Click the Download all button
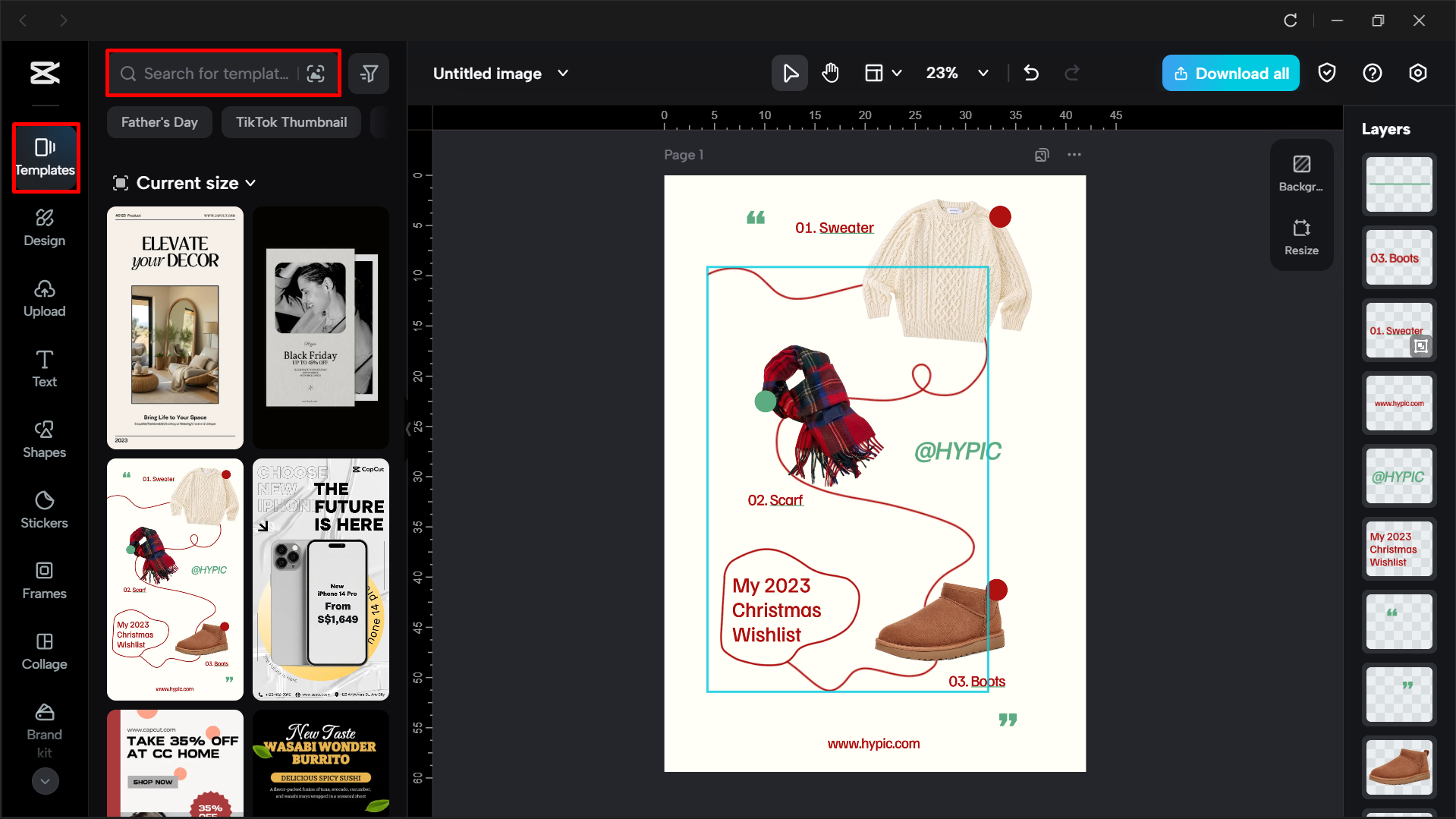1456x819 pixels. pos(1231,74)
